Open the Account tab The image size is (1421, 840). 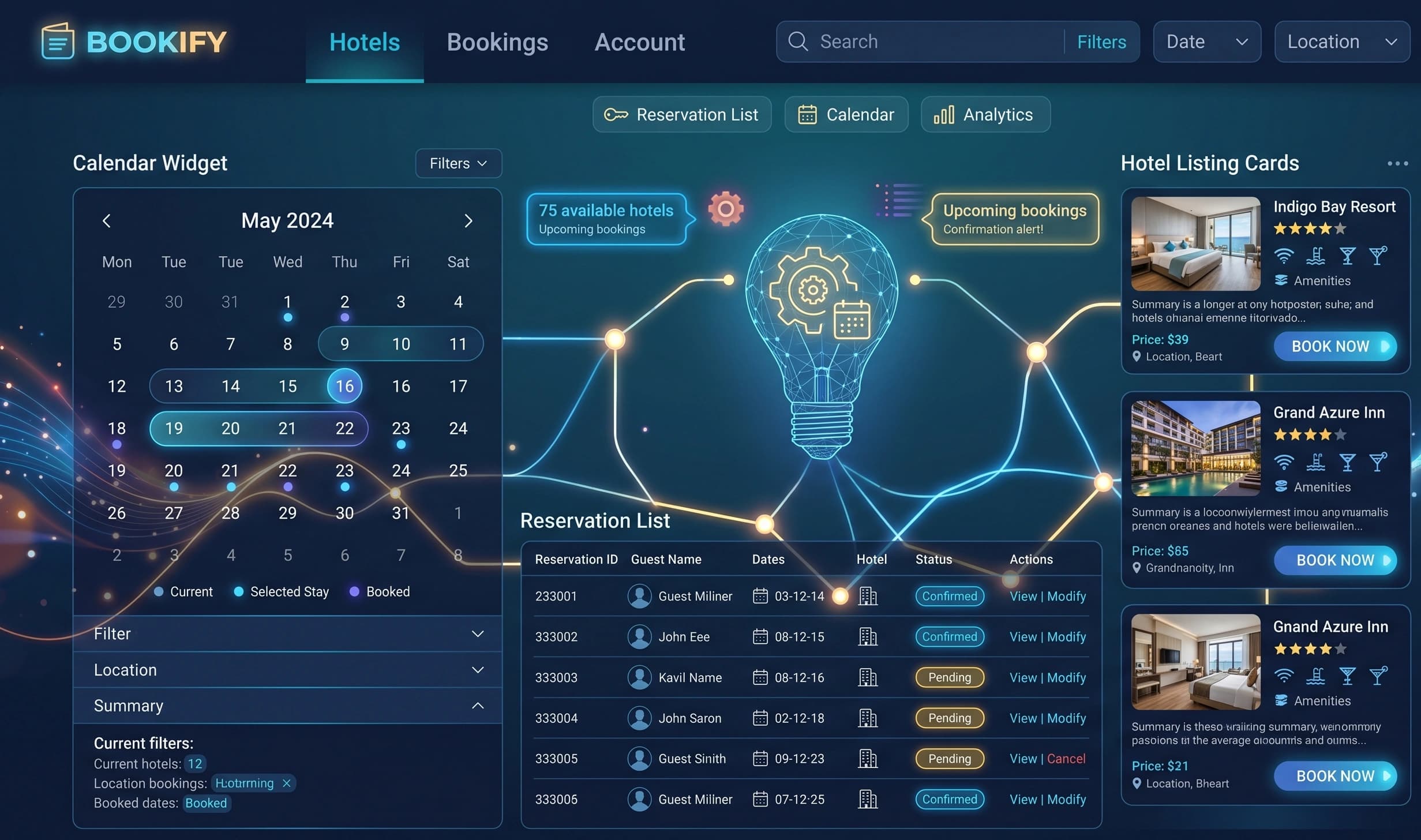pyautogui.click(x=640, y=42)
